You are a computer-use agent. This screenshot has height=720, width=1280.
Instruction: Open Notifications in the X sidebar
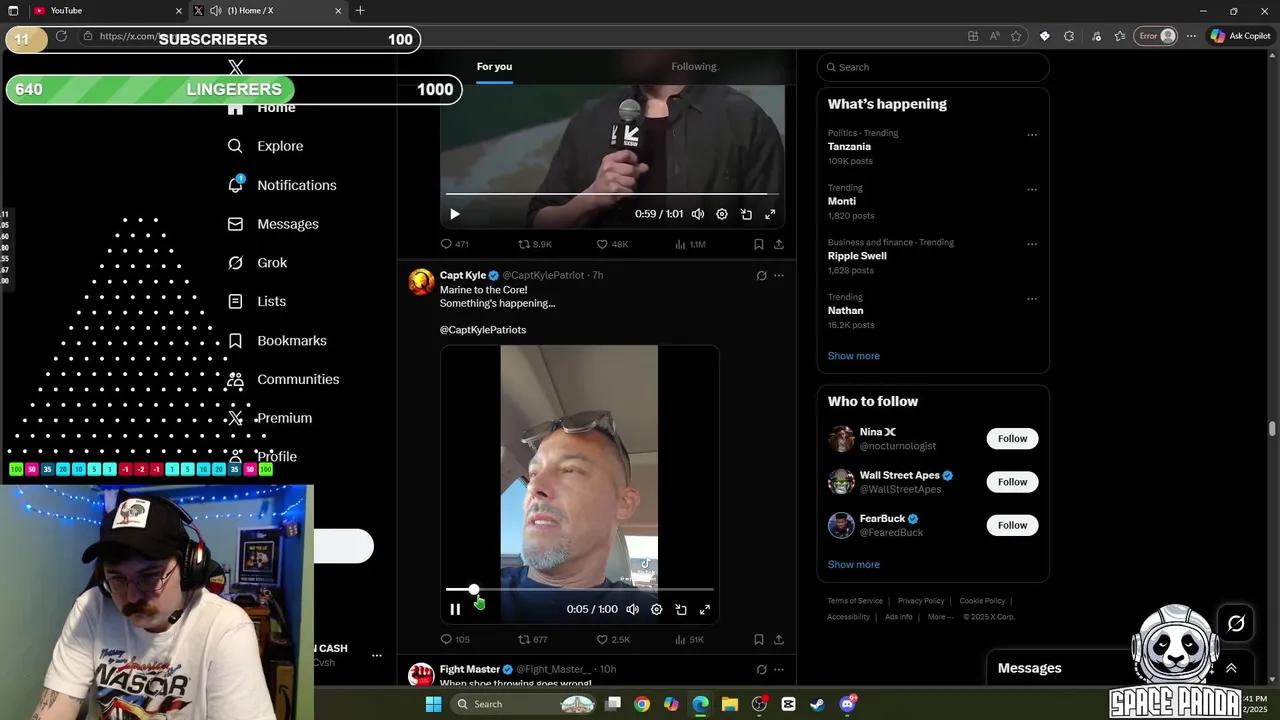click(281, 185)
